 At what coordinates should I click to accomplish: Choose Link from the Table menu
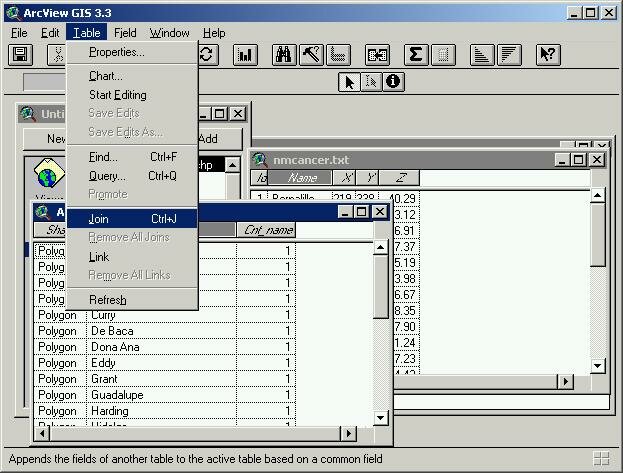point(132,257)
